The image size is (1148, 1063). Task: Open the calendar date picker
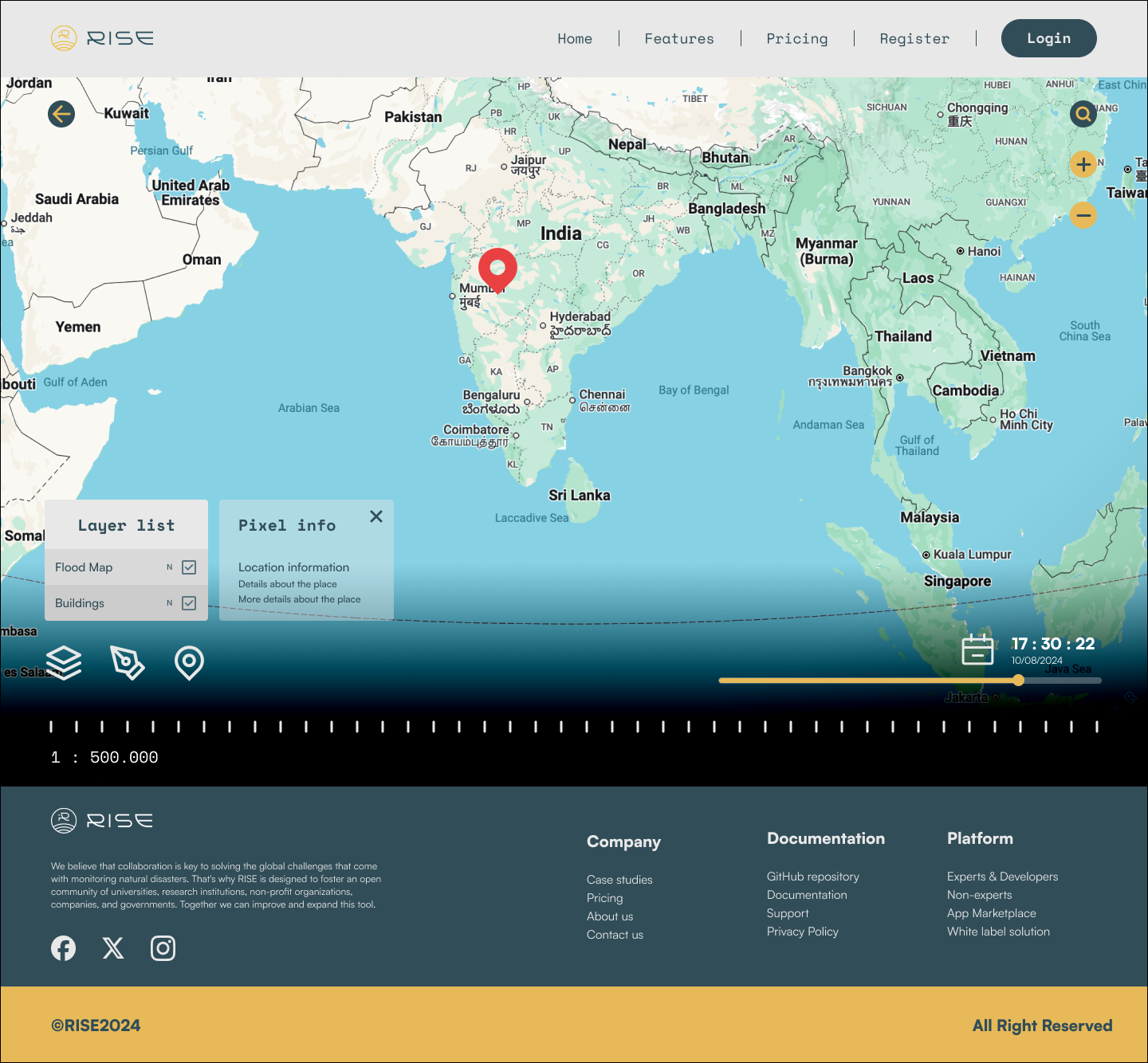pyautogui.click(x=977, y=650)
